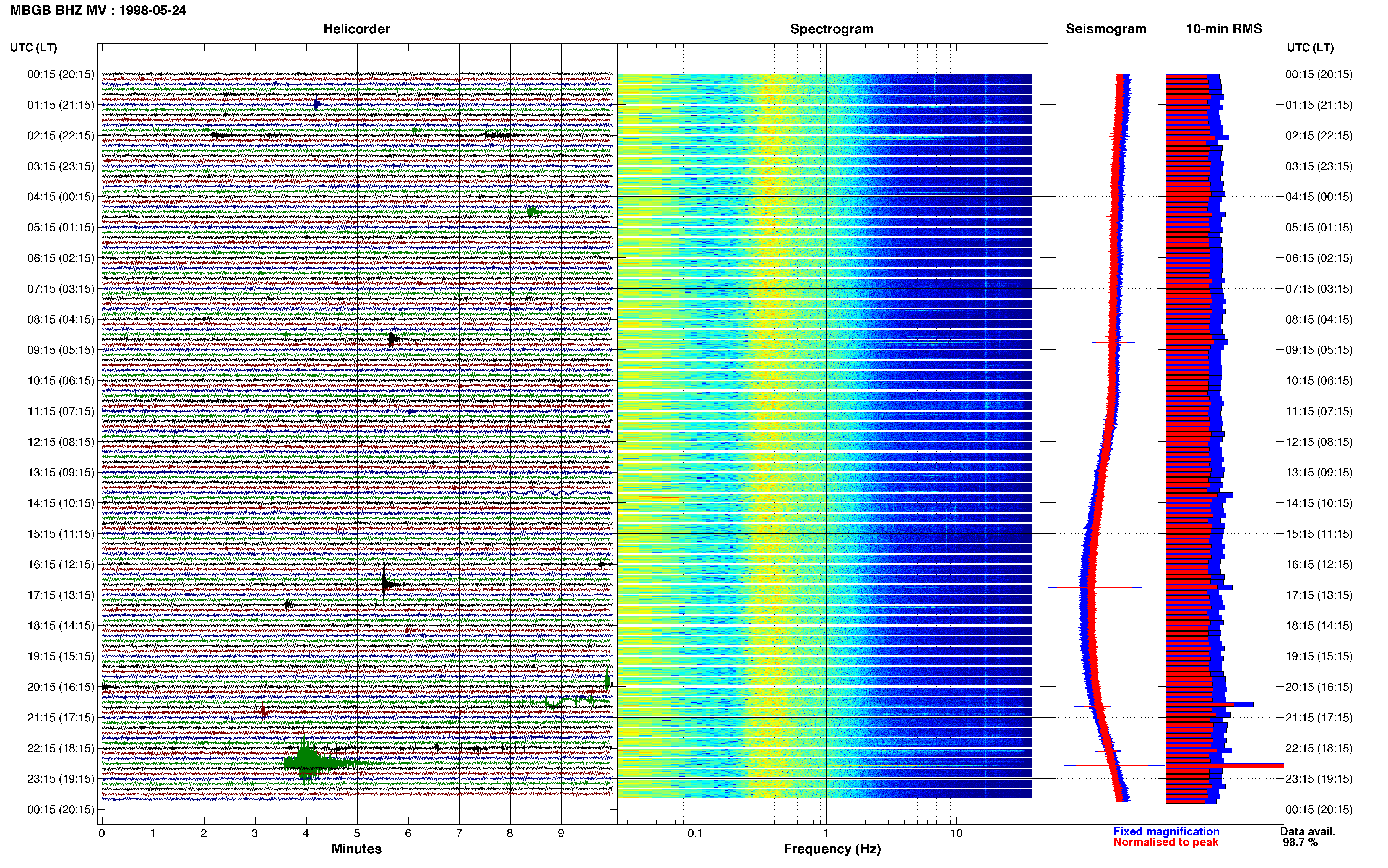This screenshot has width=1388, height=868.
Task: Click the 98.7 % availability value
Action: [x=1300, y=842]
